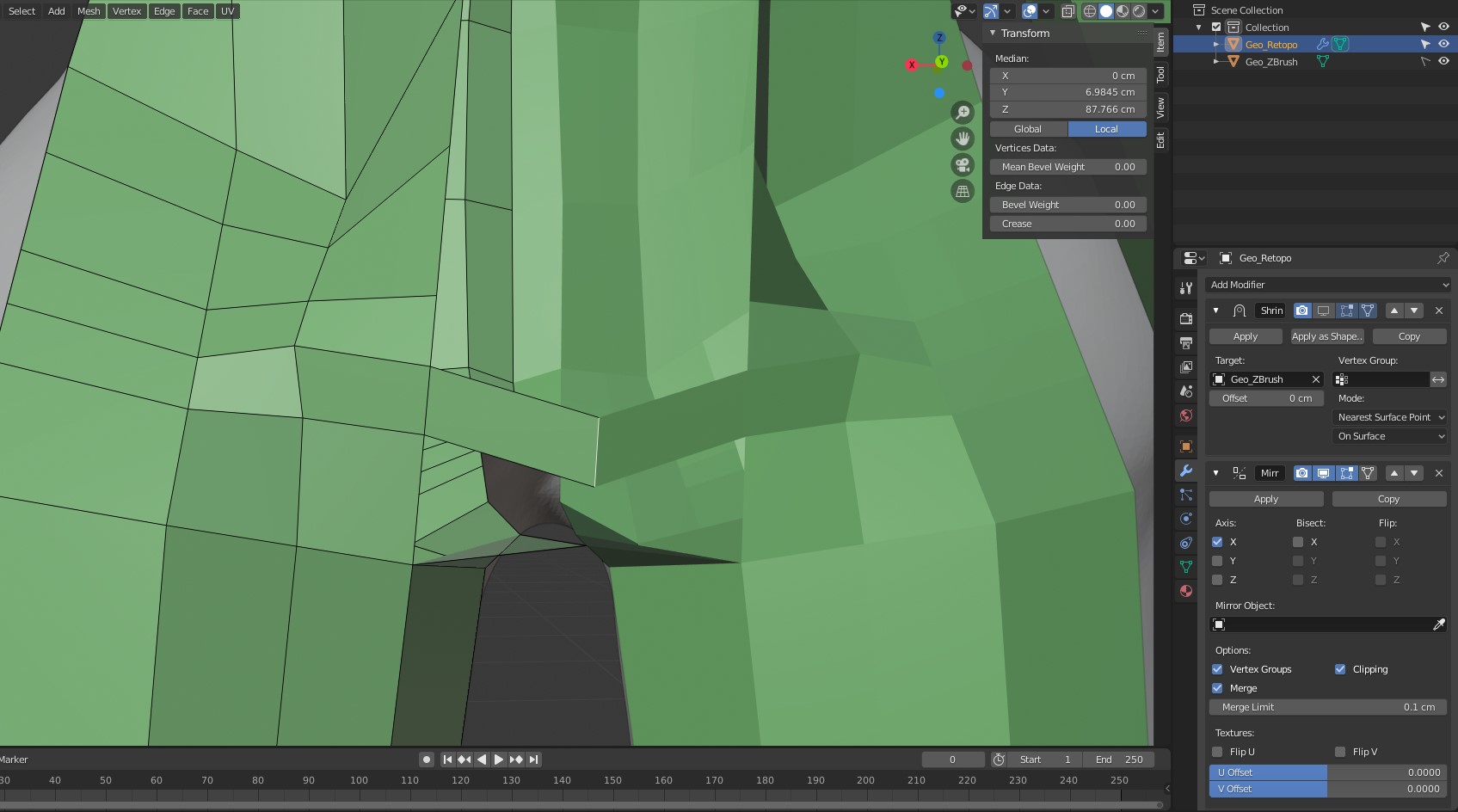The height and width of the screenshot is (812, 1458).
Task: Expand Geo_Retopo in the outliner
Action: pyautogui.click(x=1215, y=44)
